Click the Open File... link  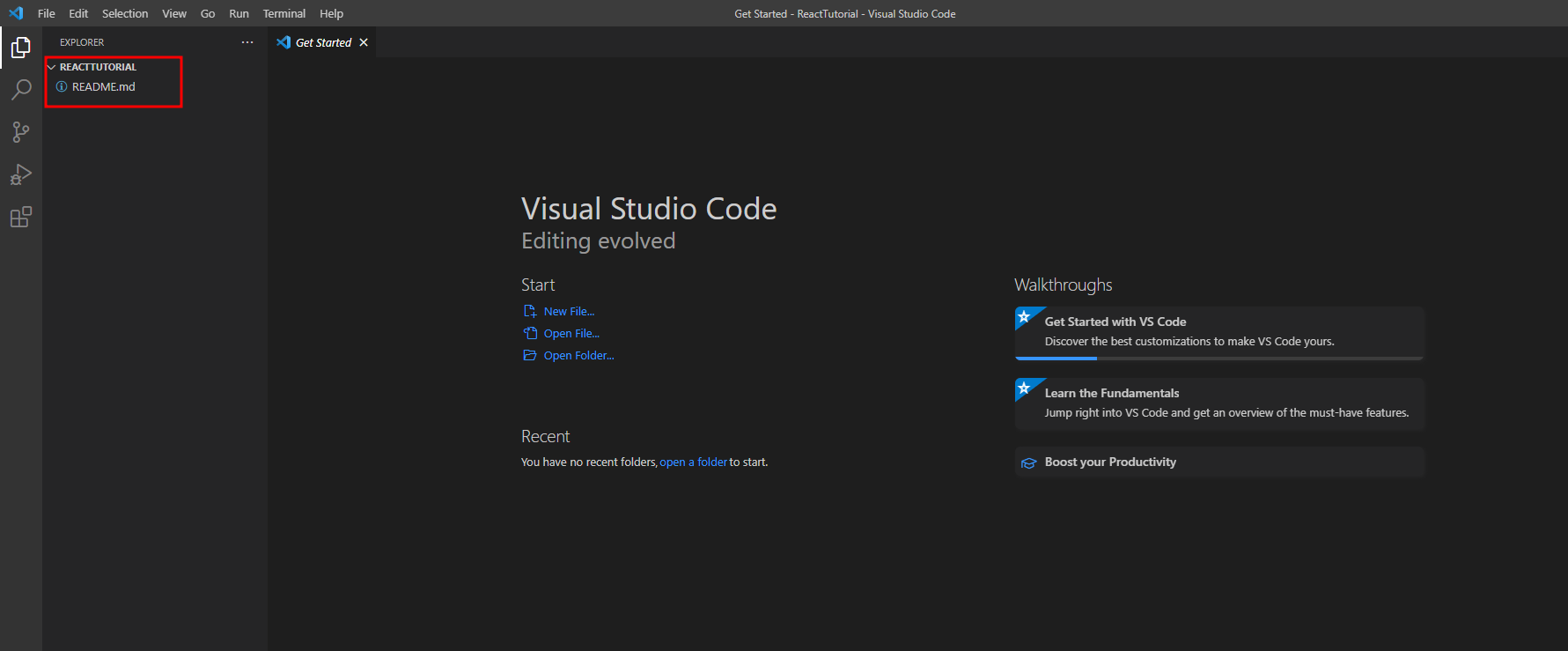pos(571,333)
